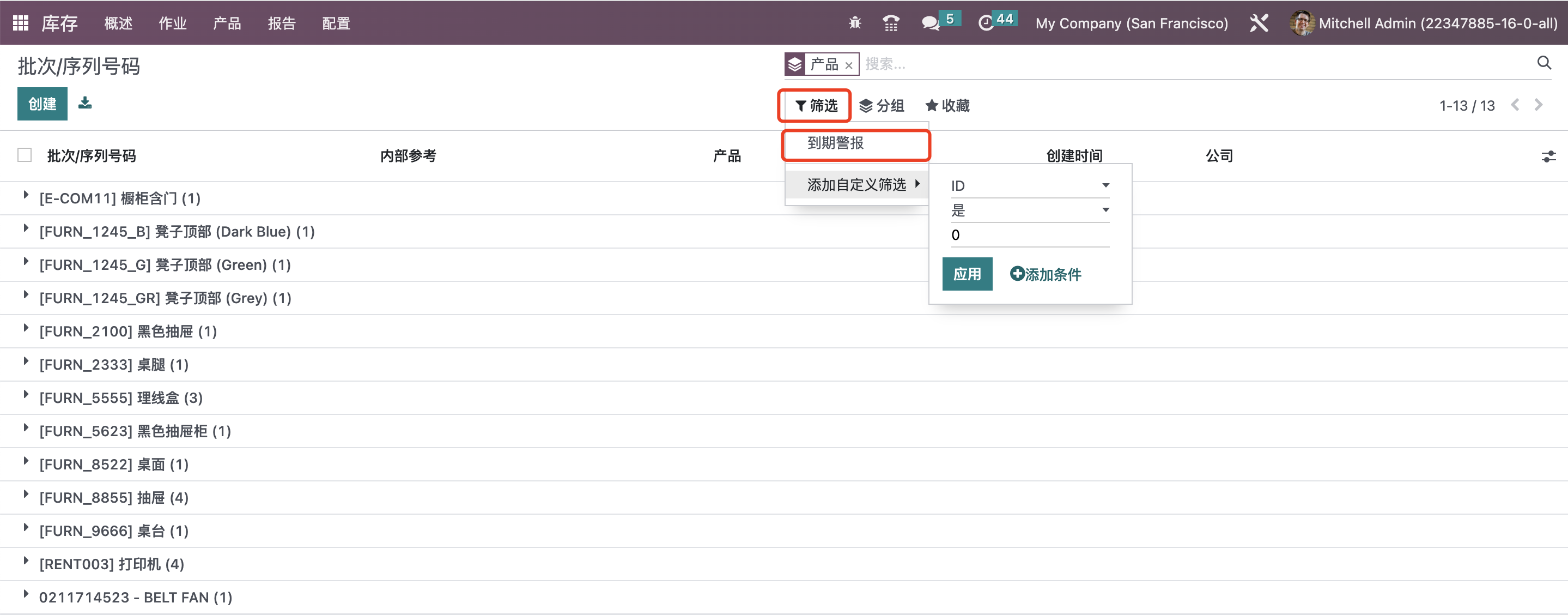Click the 1-13 / 13 pager counter
1568x615 pixels.
[1466, 105]
